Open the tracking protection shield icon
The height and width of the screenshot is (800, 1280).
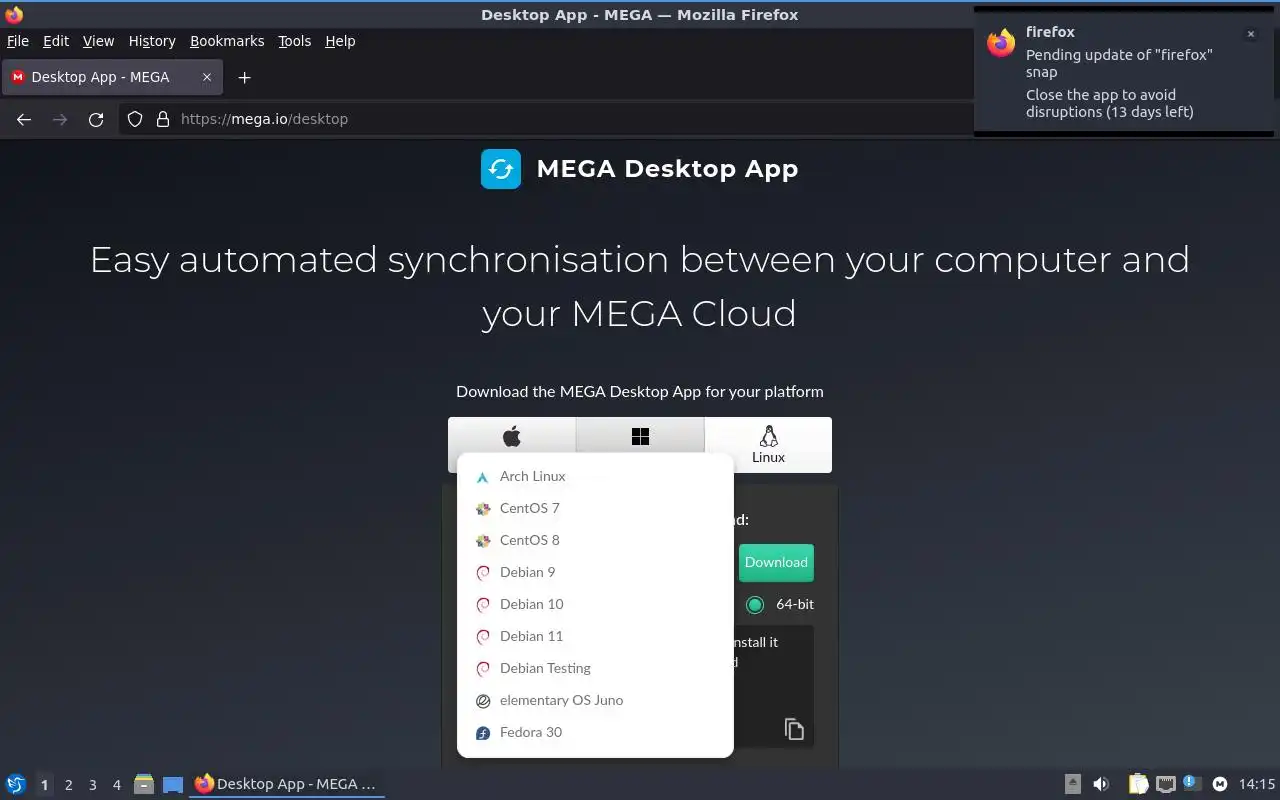pos(135,119)
